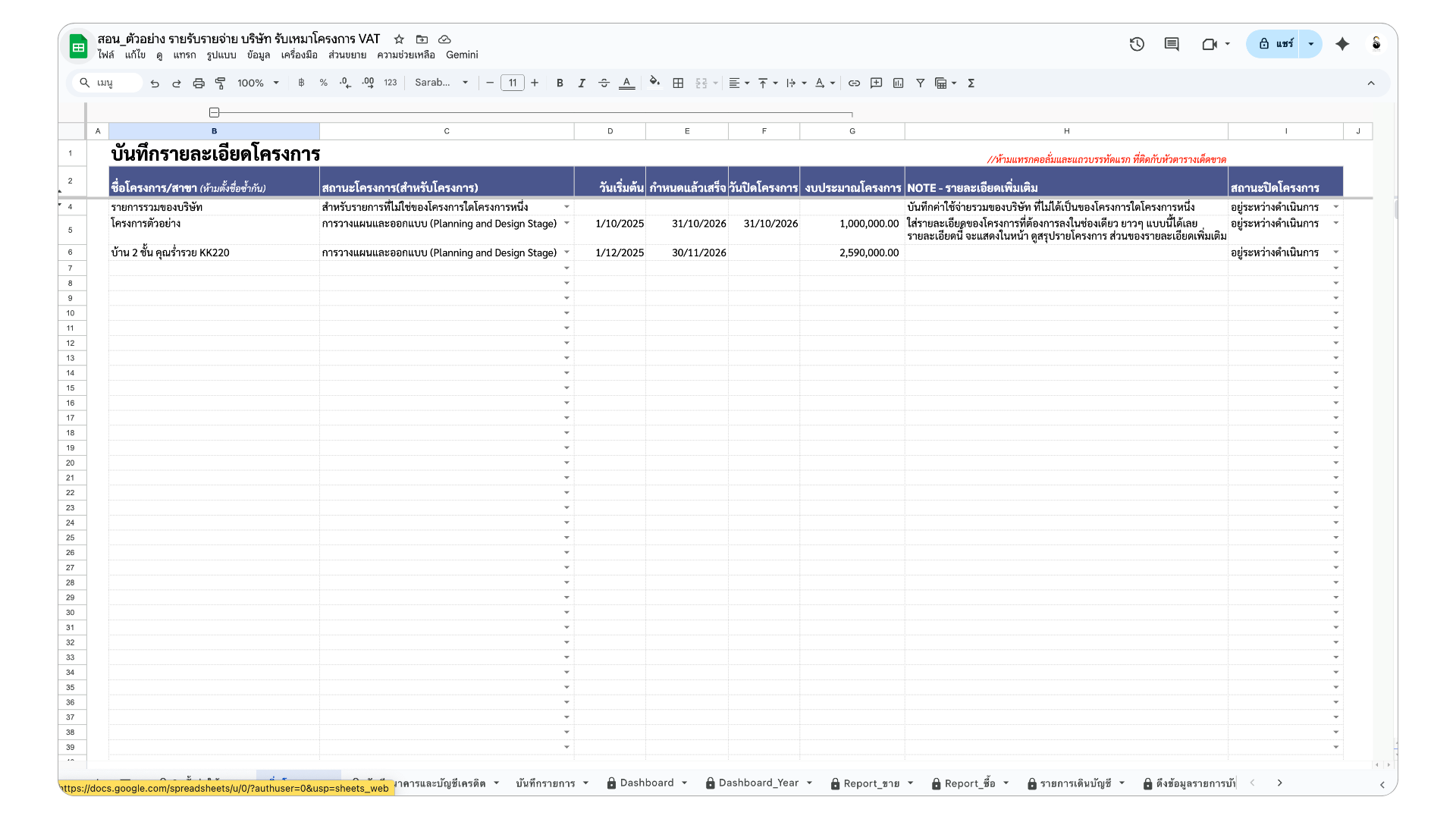The width and height of the screenshot is (1456, 819).
Task: Click the เมนู search box
Action: pos(108,83)
